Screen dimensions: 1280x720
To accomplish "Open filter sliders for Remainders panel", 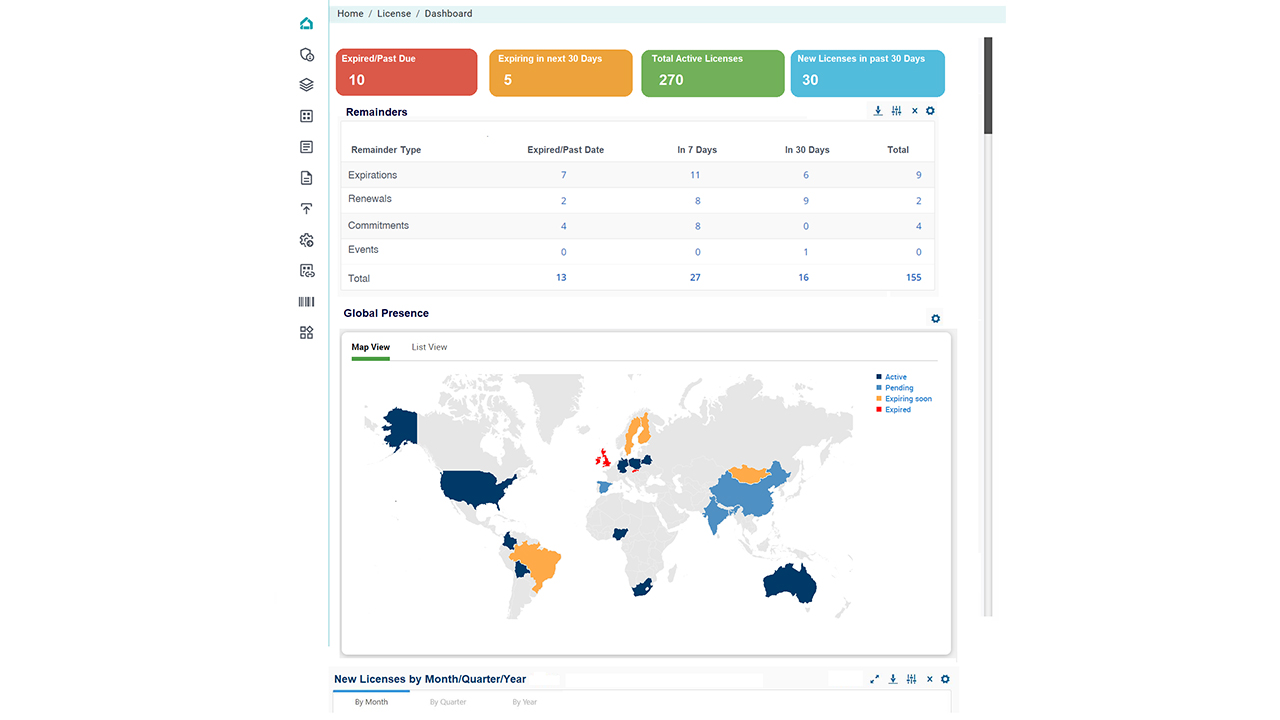I will click(x=896, y=111).
